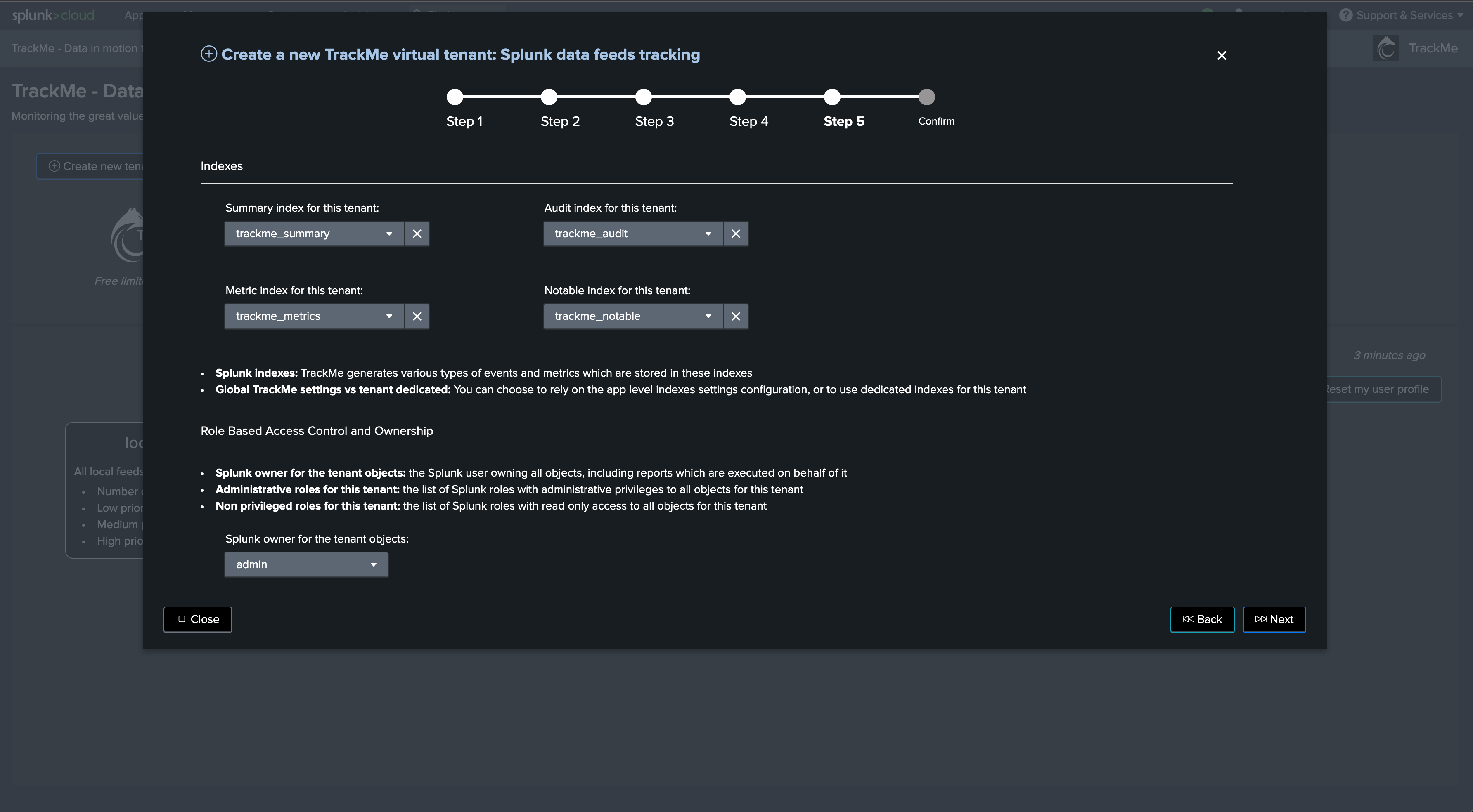Viewport: 1473px width, 812px height.
Task: Click the Close button at bottom left
Action: [x=197, y=619]
